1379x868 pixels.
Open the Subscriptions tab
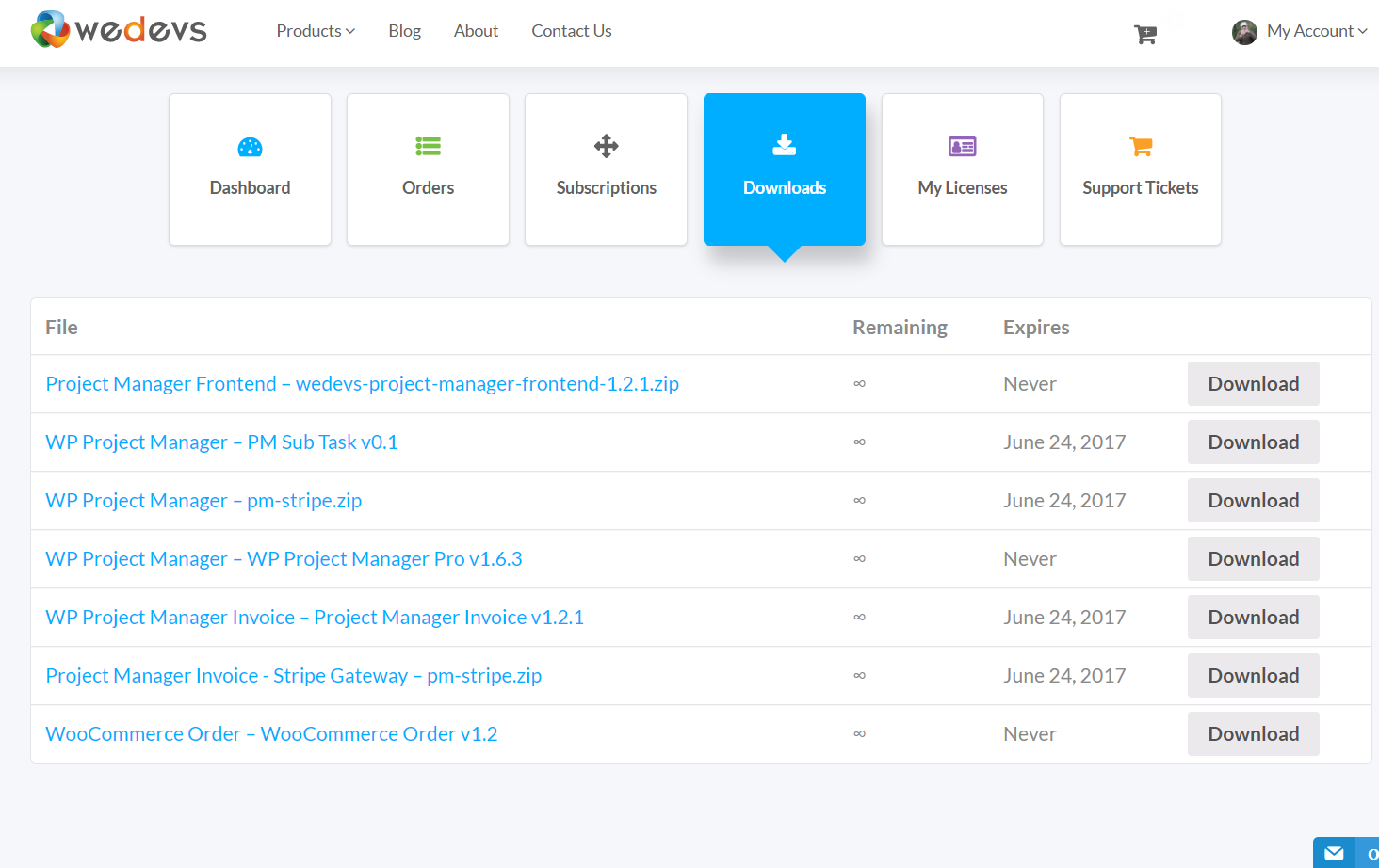[x=607, y=169]
